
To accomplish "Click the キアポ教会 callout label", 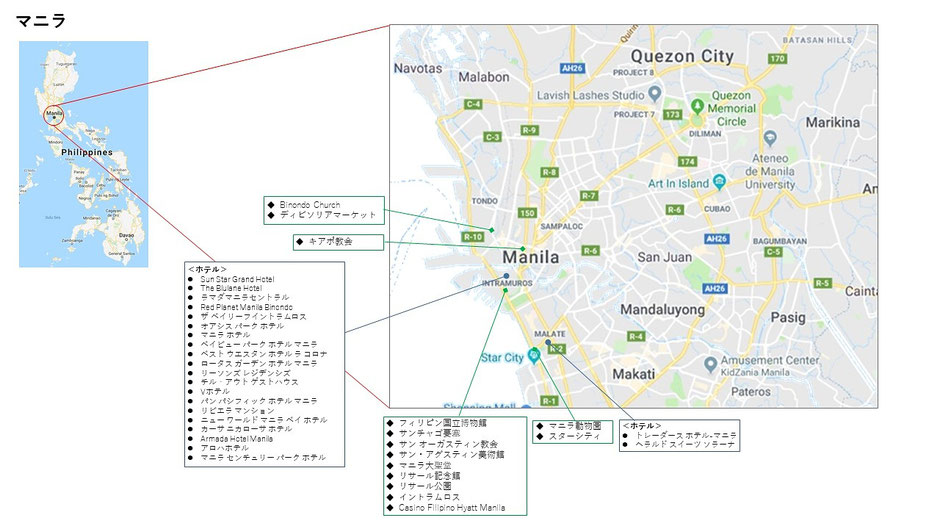I will tap(331, 242).
